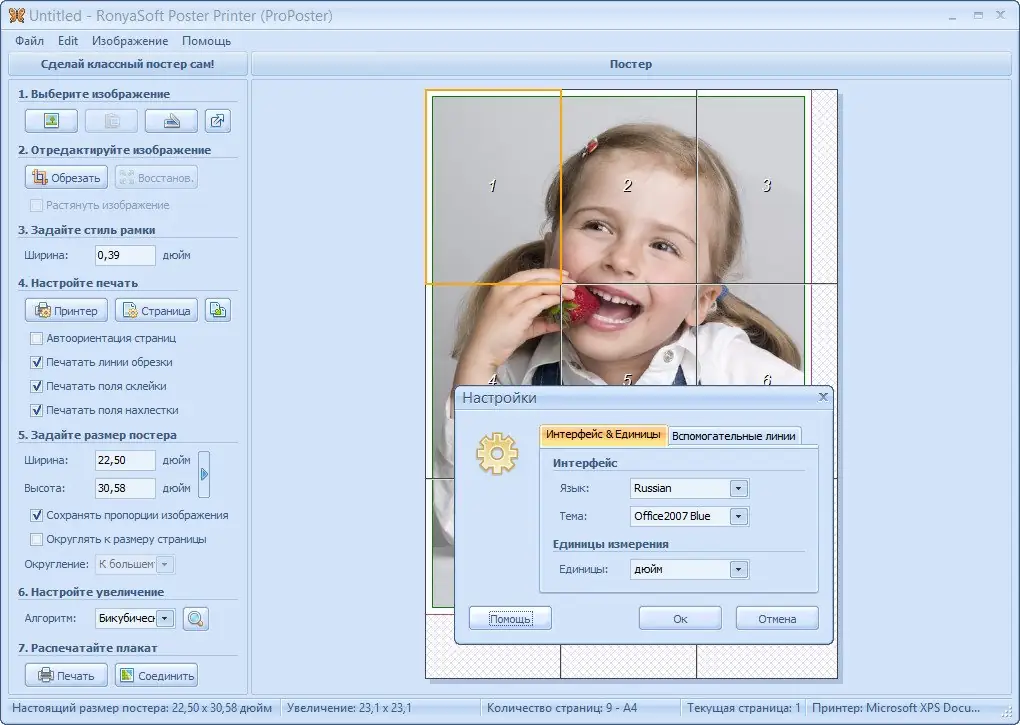
Task: Click heading 6. Настройте увеличение
Action: [x=91, y=592]
